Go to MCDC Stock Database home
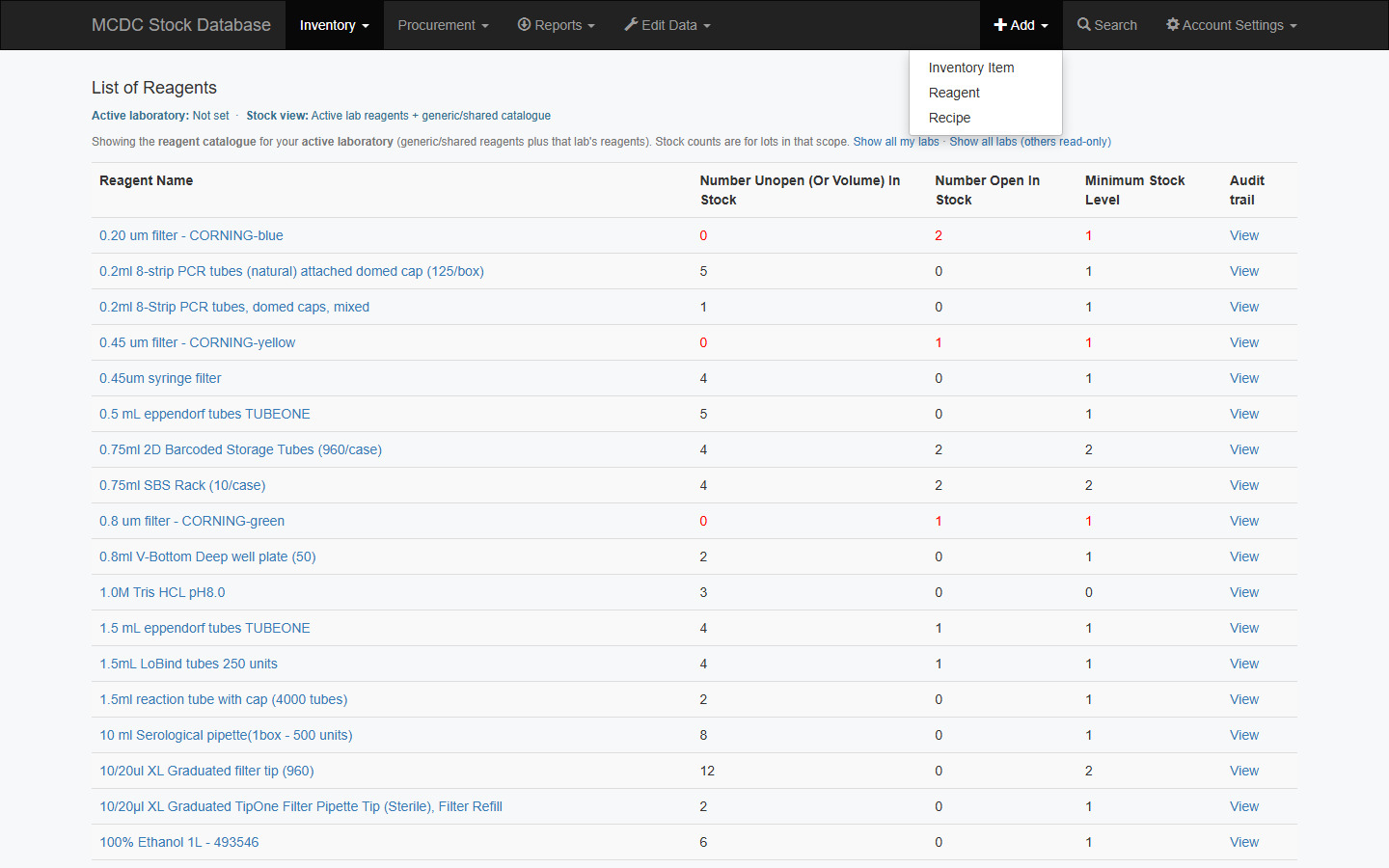The height and width of the screenshot is (868, 1389). (x=181, y=25)
